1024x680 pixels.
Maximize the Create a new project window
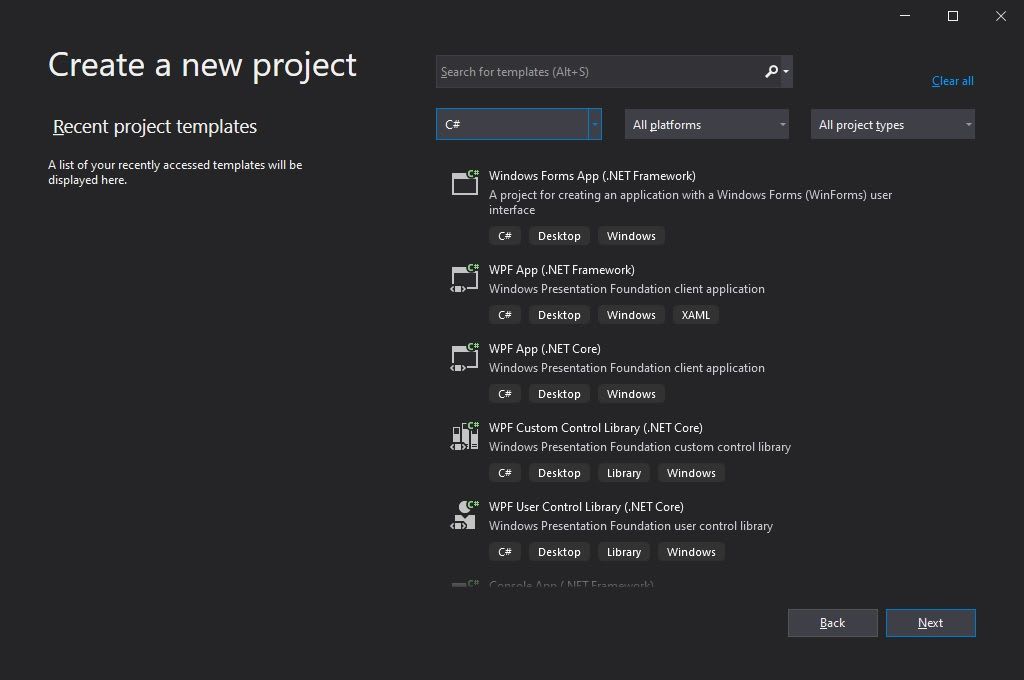pos(953,16)
